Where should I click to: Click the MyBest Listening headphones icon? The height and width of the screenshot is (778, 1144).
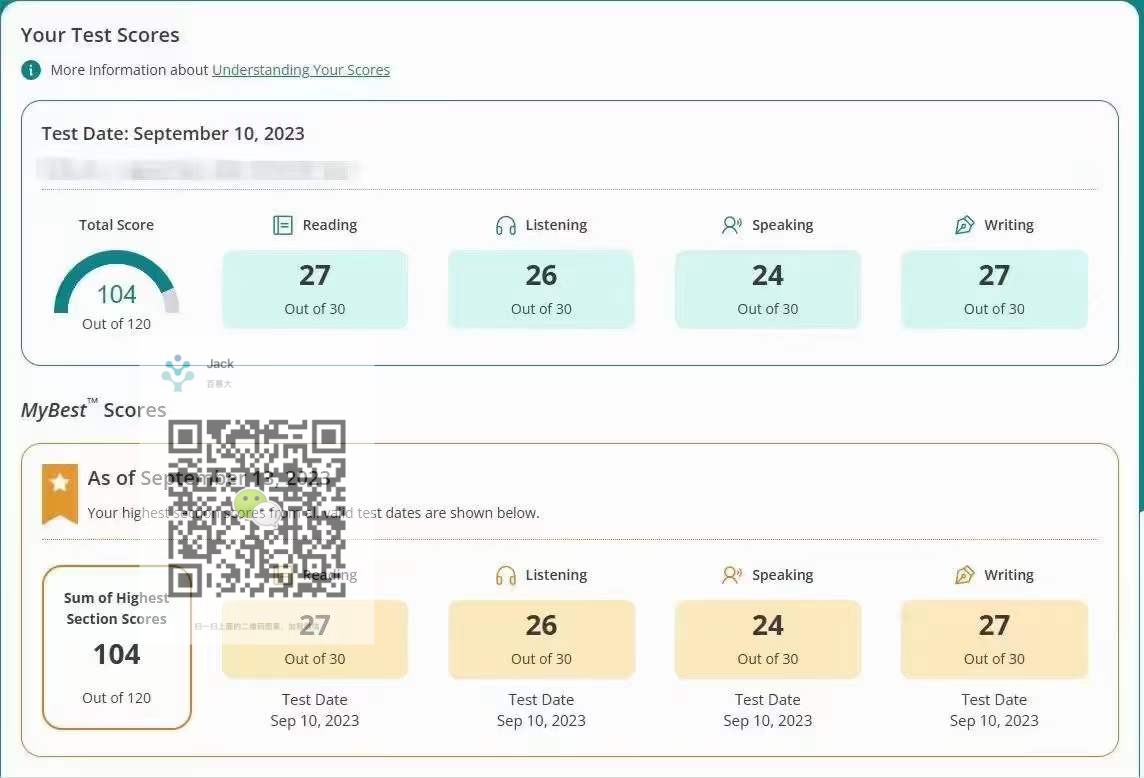coord(506,576)
